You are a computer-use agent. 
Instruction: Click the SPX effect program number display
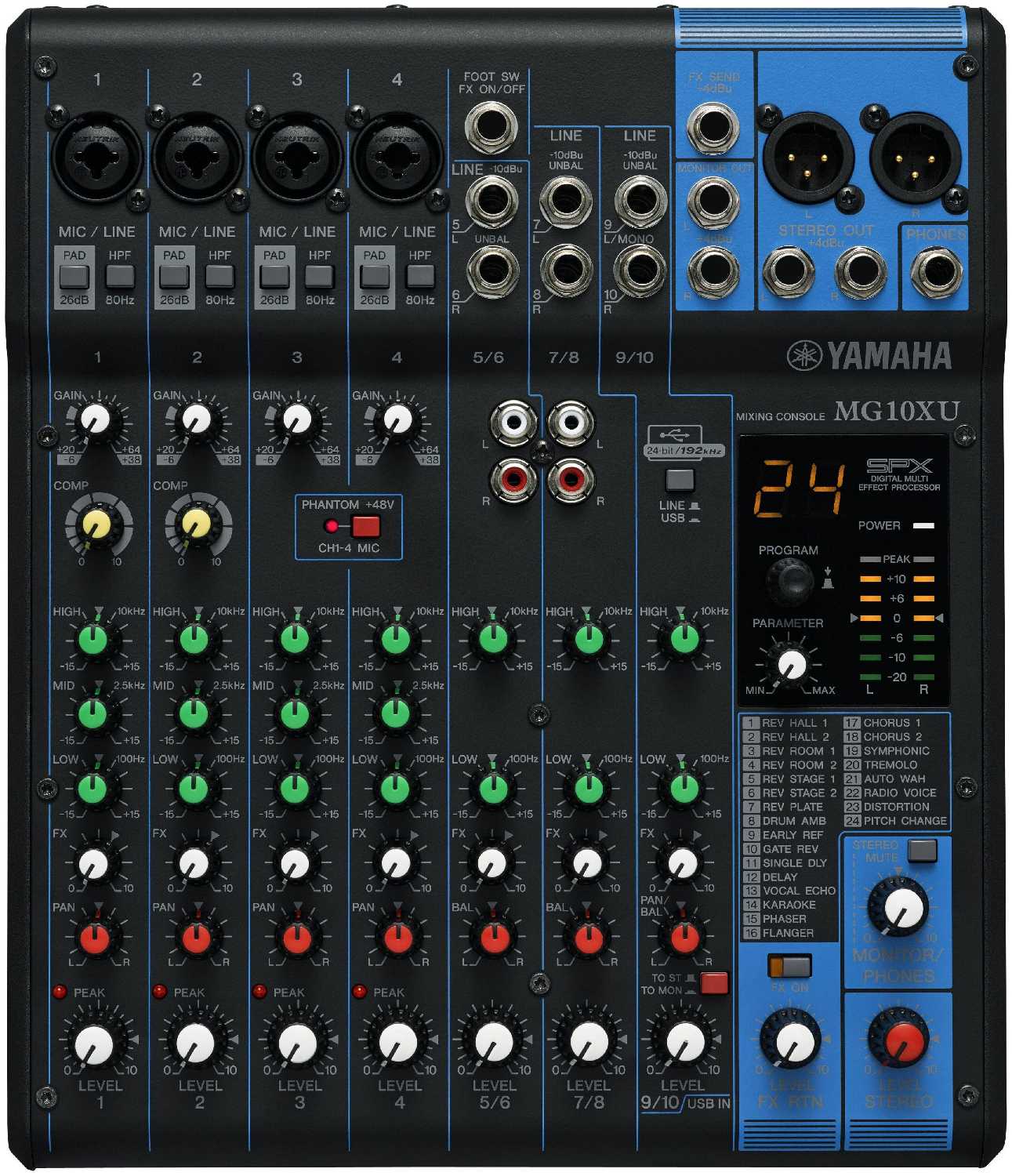(x=799, y=488)
